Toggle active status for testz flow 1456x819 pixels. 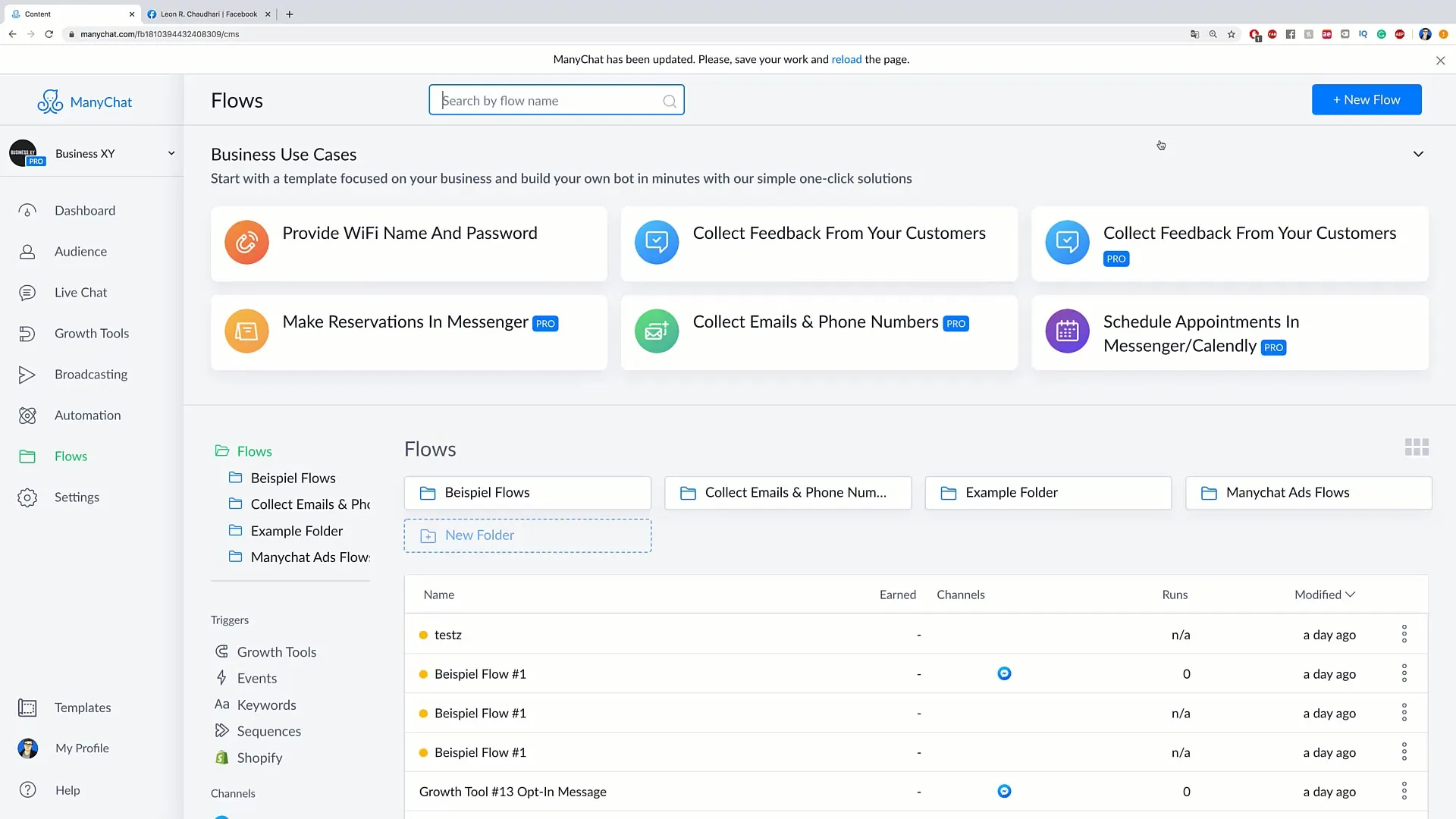click(x=424, y=634)
